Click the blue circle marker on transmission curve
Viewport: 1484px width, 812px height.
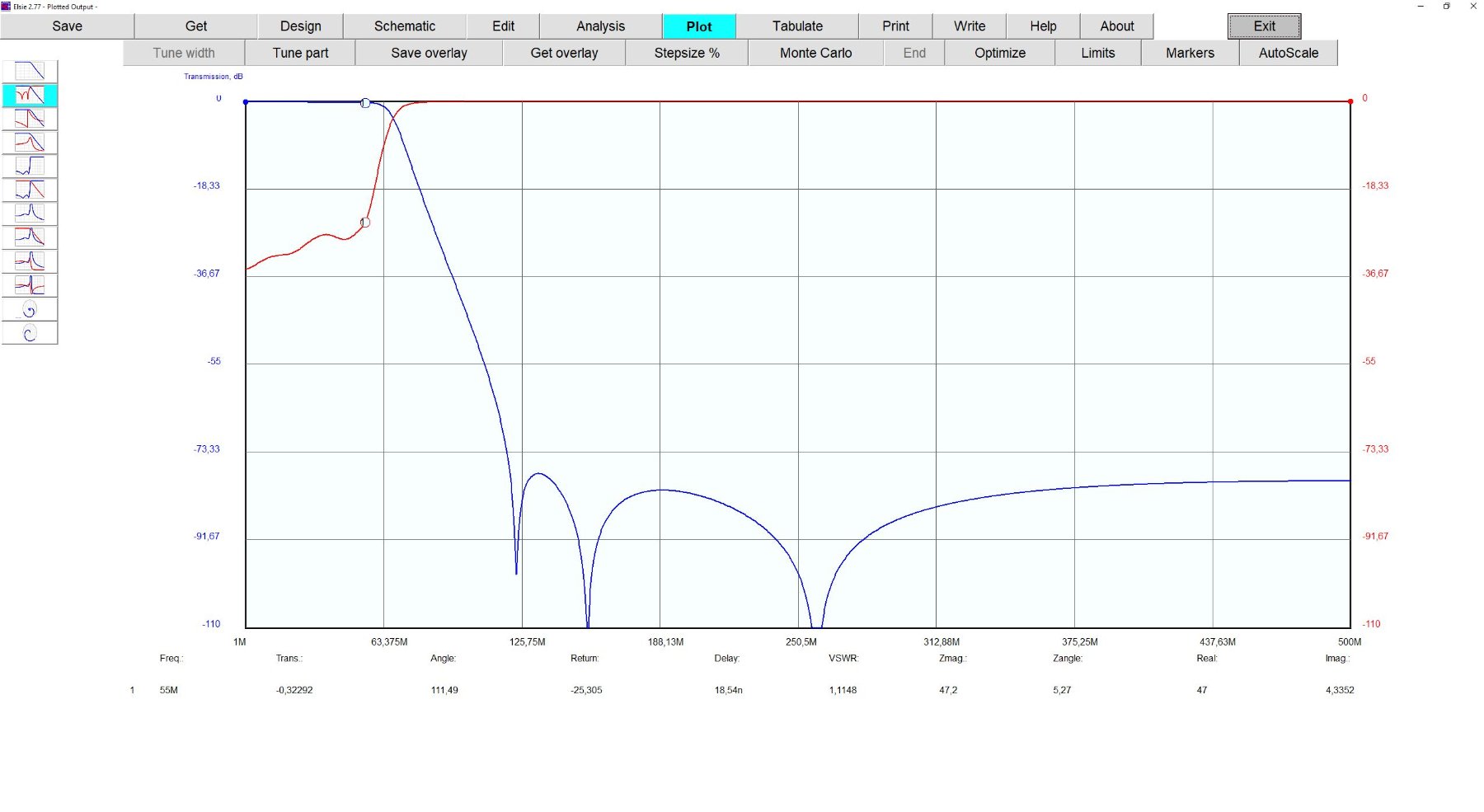(365, 103)
